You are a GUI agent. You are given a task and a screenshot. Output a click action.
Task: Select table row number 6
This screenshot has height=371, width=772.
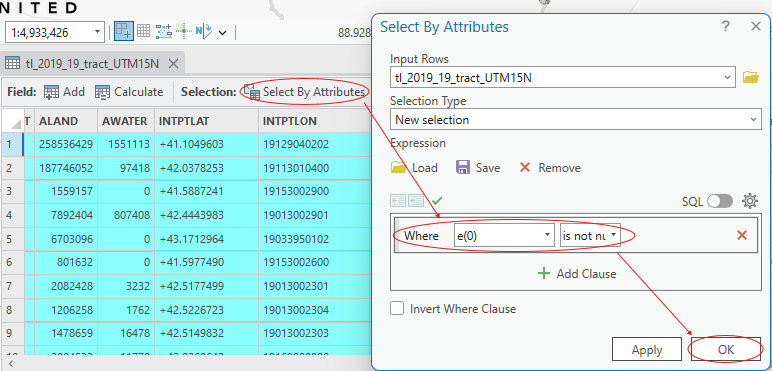(x=12, y=263)
